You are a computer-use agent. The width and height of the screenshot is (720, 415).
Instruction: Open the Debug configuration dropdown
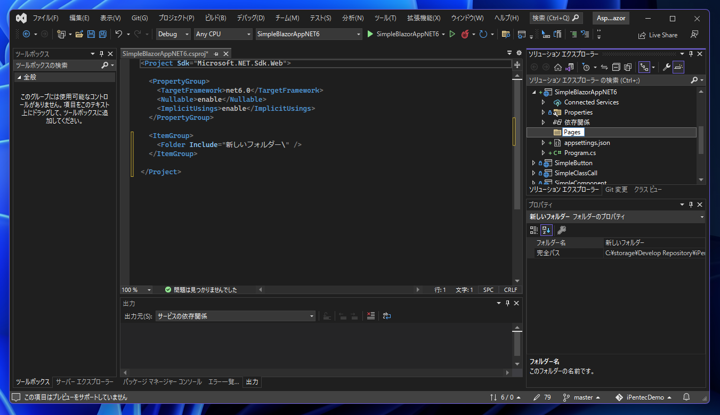pyautogui.click(x=173, y=34)
